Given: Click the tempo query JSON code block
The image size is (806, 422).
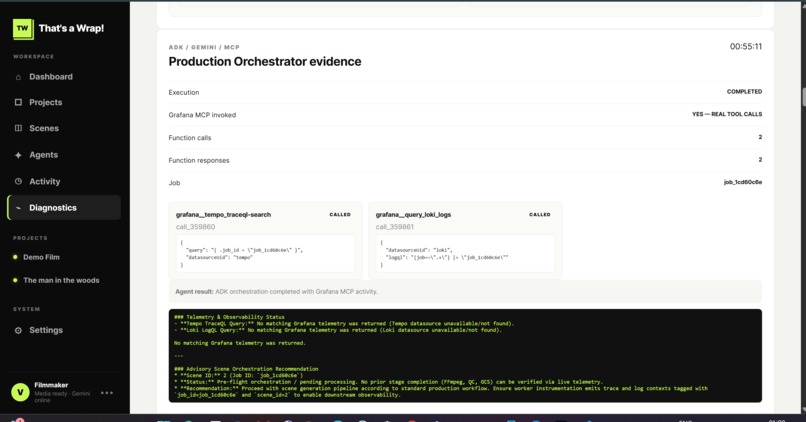Looking at the screenshot, I should tap(265, 253).
